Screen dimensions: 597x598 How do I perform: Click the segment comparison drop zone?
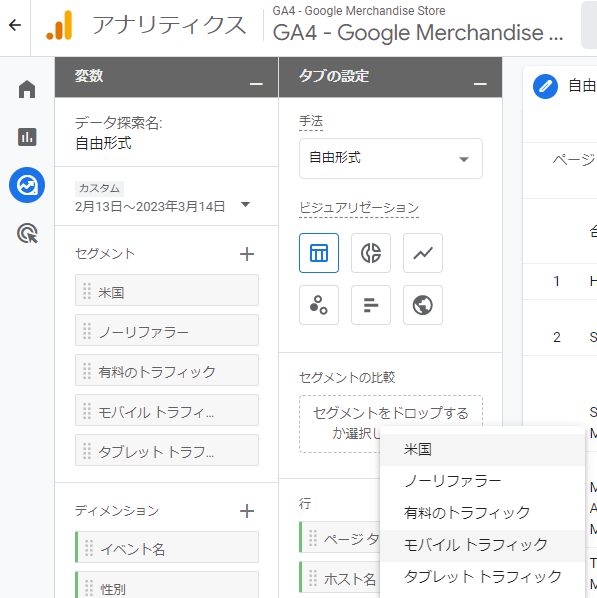click(x=391, y=424)
